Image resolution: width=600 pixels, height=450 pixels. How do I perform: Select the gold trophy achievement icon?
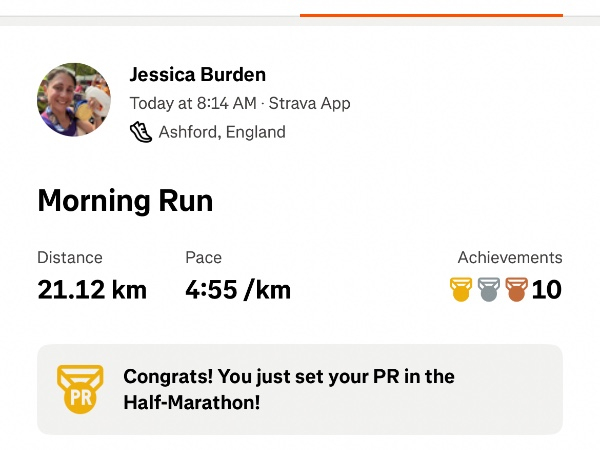point(461,290)
